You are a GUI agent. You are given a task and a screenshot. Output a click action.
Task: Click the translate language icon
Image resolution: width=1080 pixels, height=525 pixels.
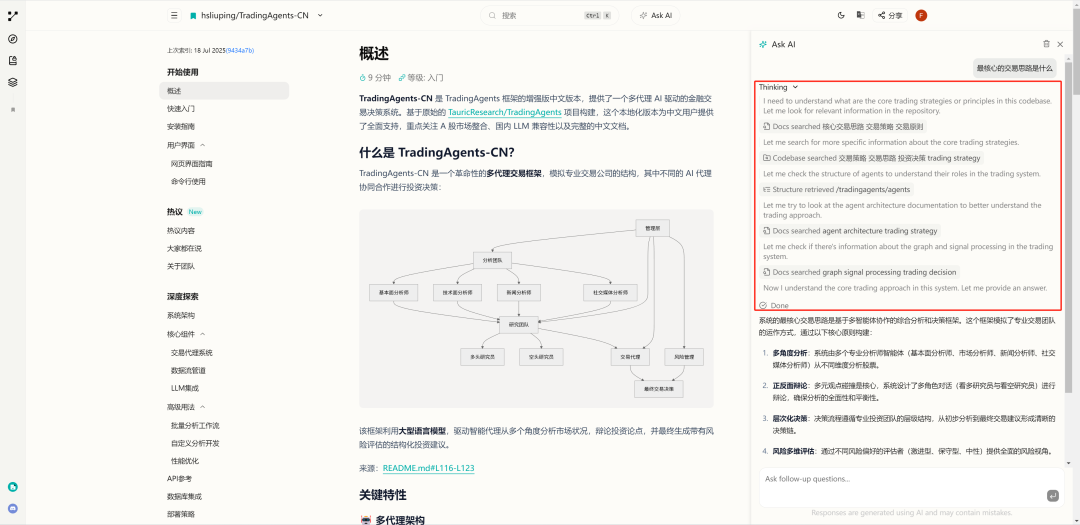[x=860, y=15]
